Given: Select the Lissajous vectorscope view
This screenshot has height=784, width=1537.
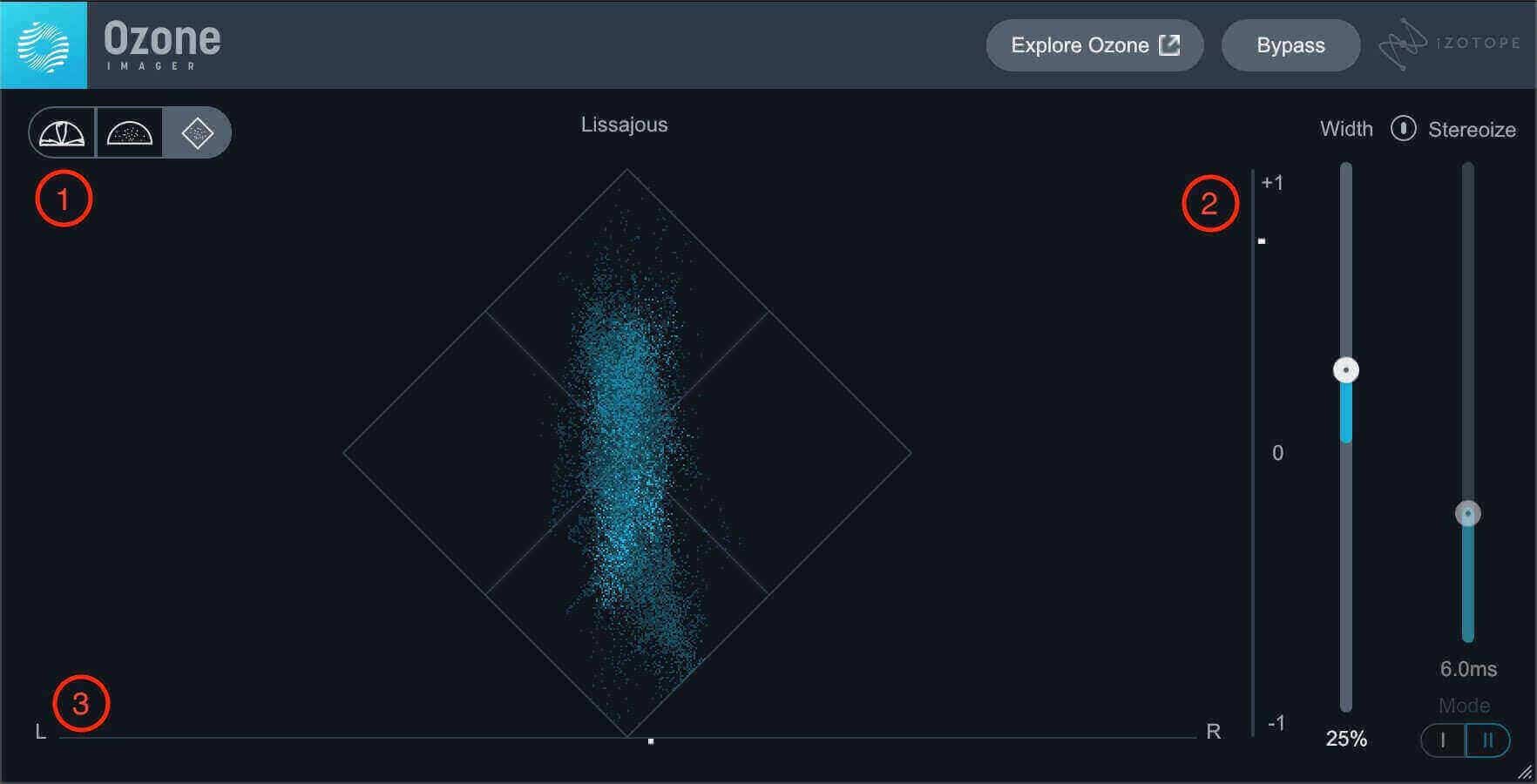Looking at the screenshot, I should click(x=197, y=132).
